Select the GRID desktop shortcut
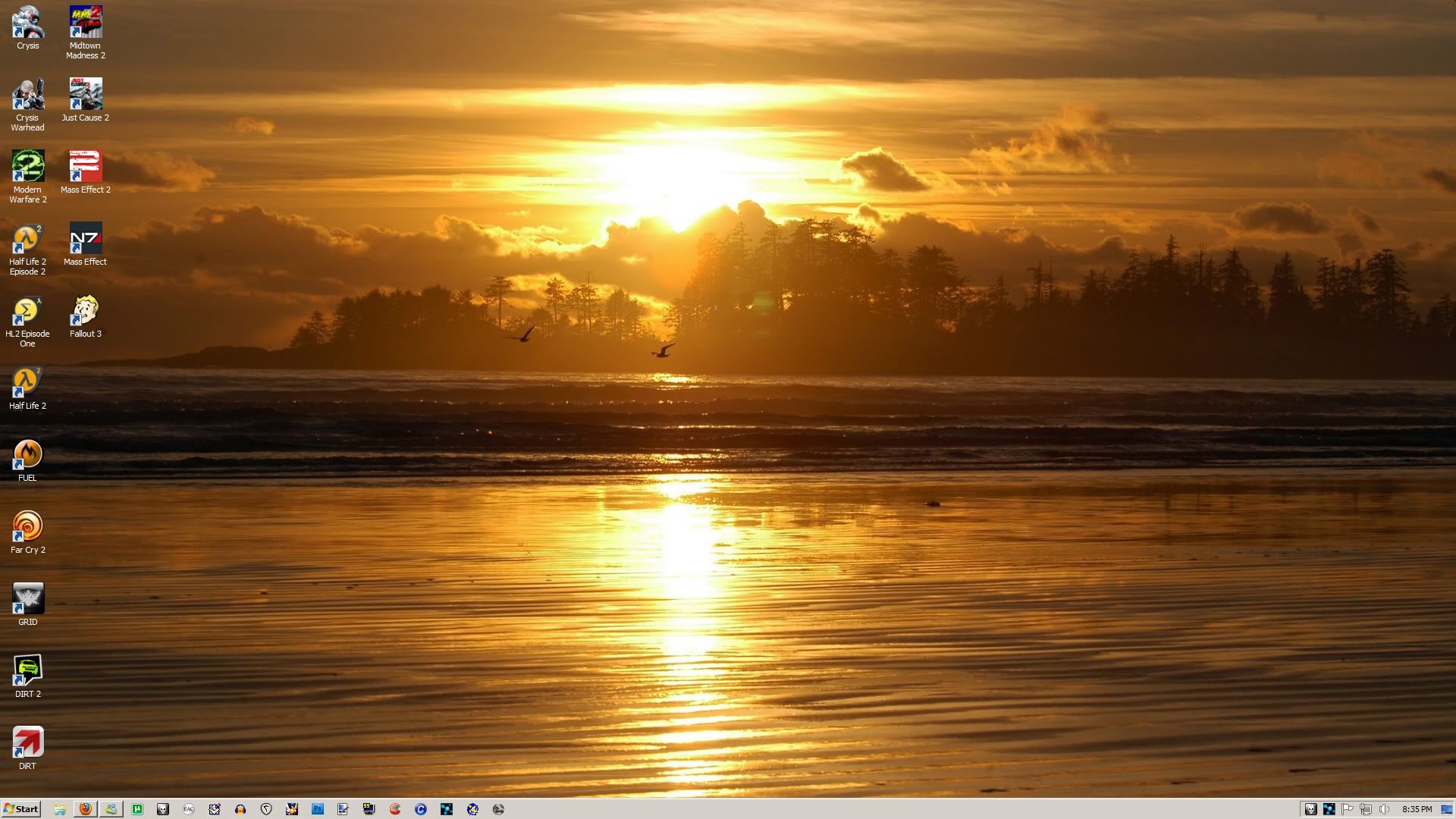1456x819 pixels. click(27, 599)
